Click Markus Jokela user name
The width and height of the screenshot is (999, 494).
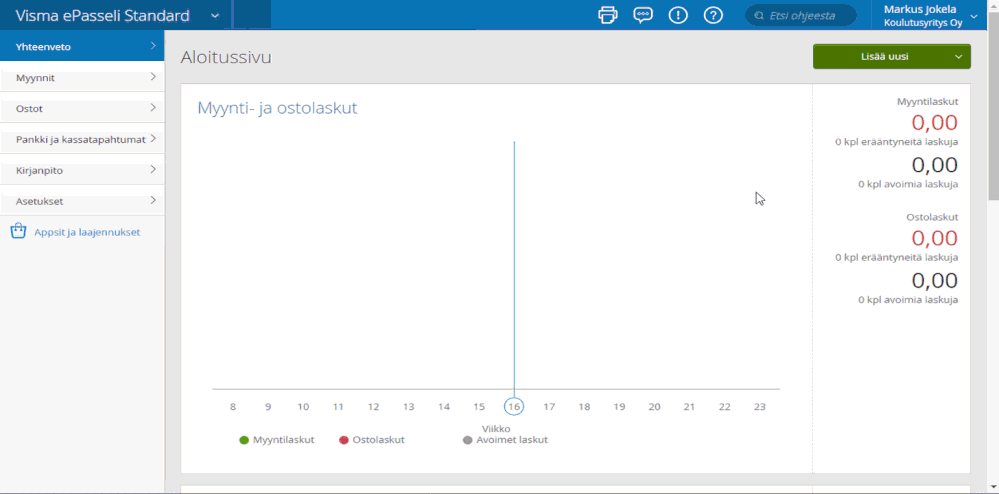point(919,10)
